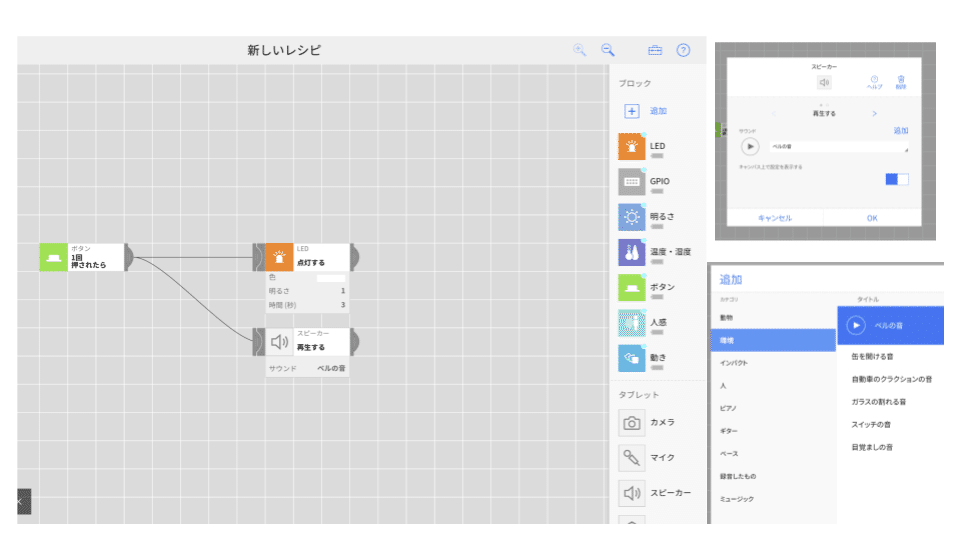
Task: Select the カメラ camera block
Action: point(632,422)
